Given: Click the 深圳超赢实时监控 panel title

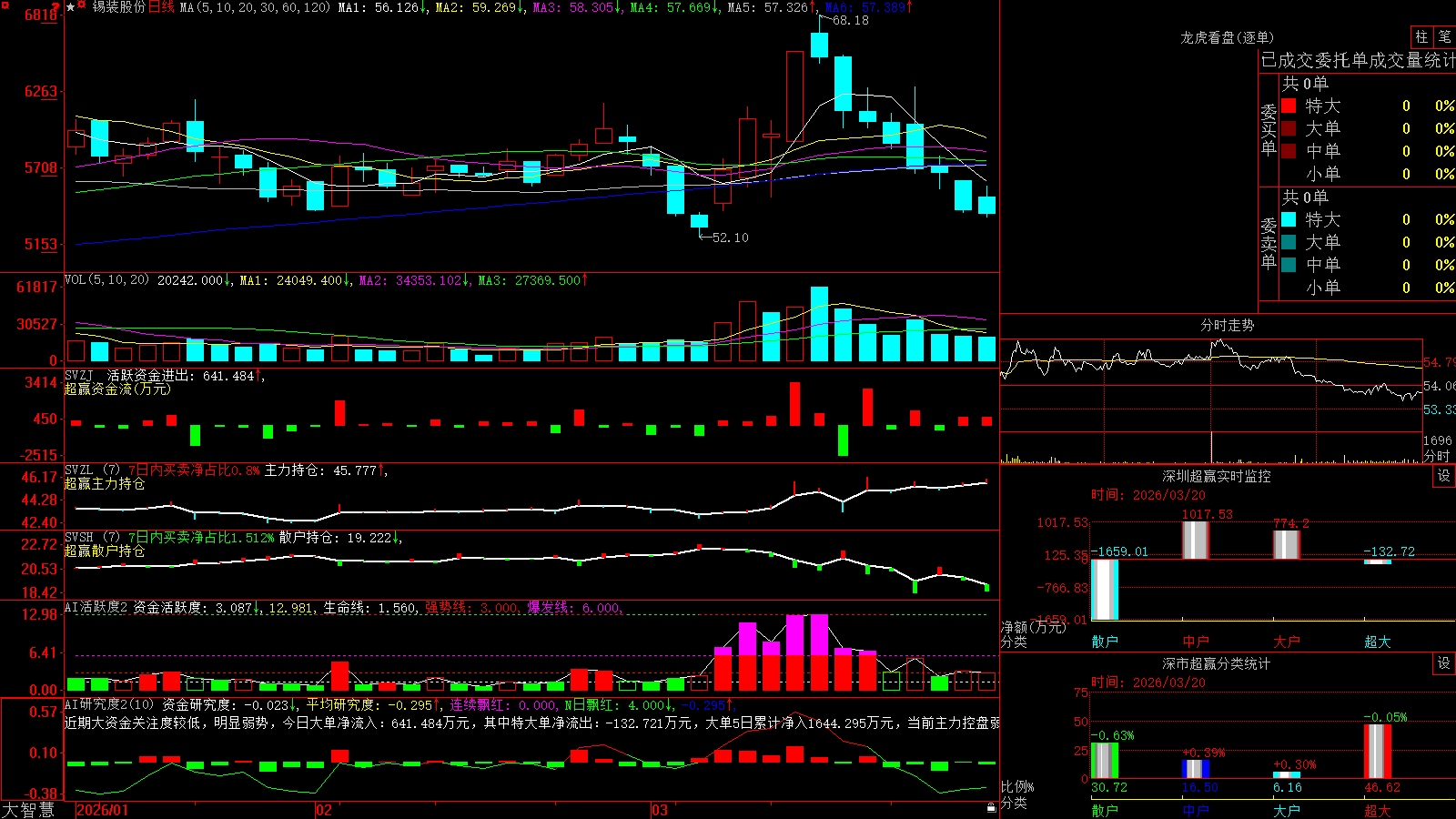Looking at the screenshot, I should [x=1216, y=476].
